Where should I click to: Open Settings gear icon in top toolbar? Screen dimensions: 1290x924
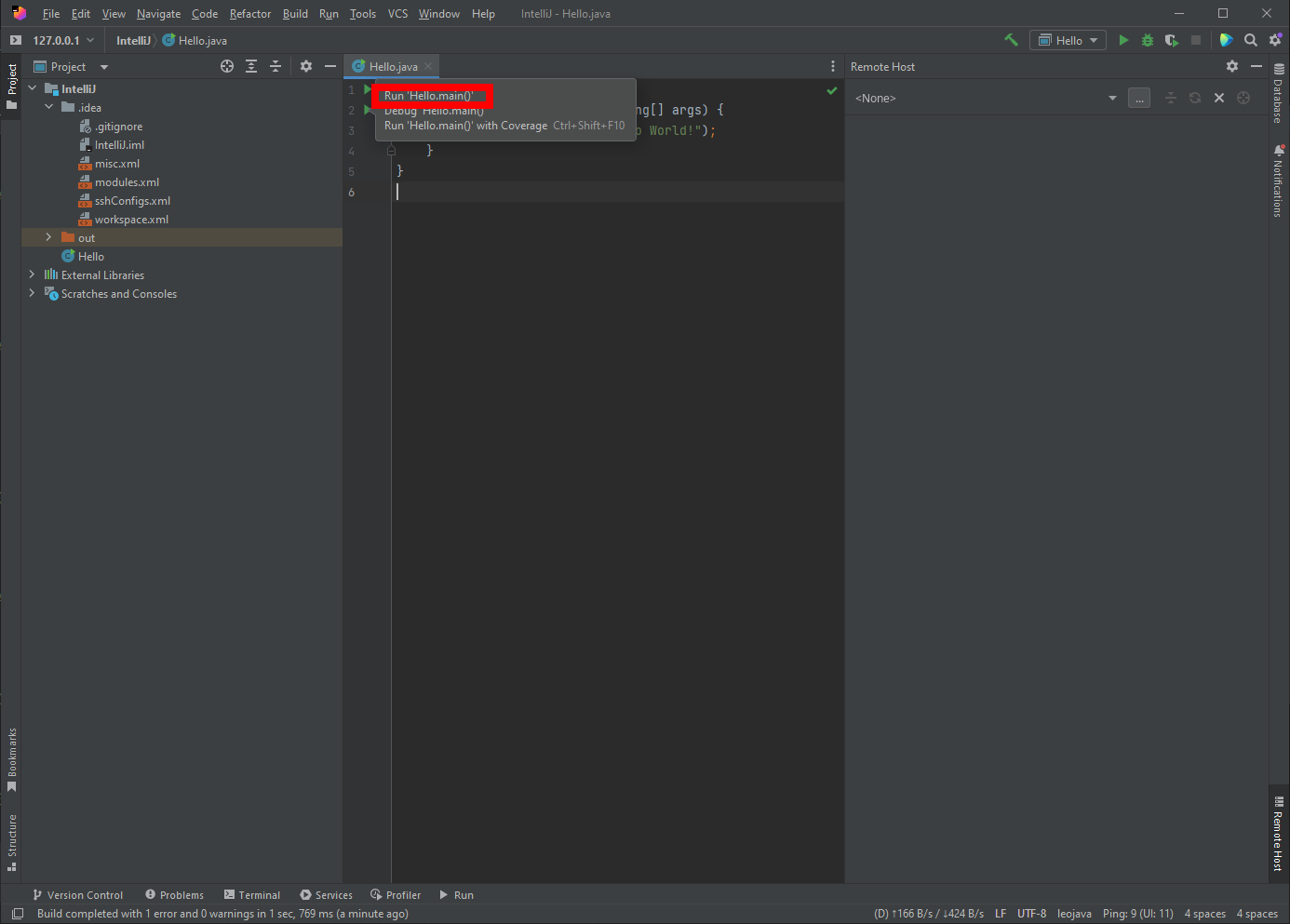(1274, 40)
